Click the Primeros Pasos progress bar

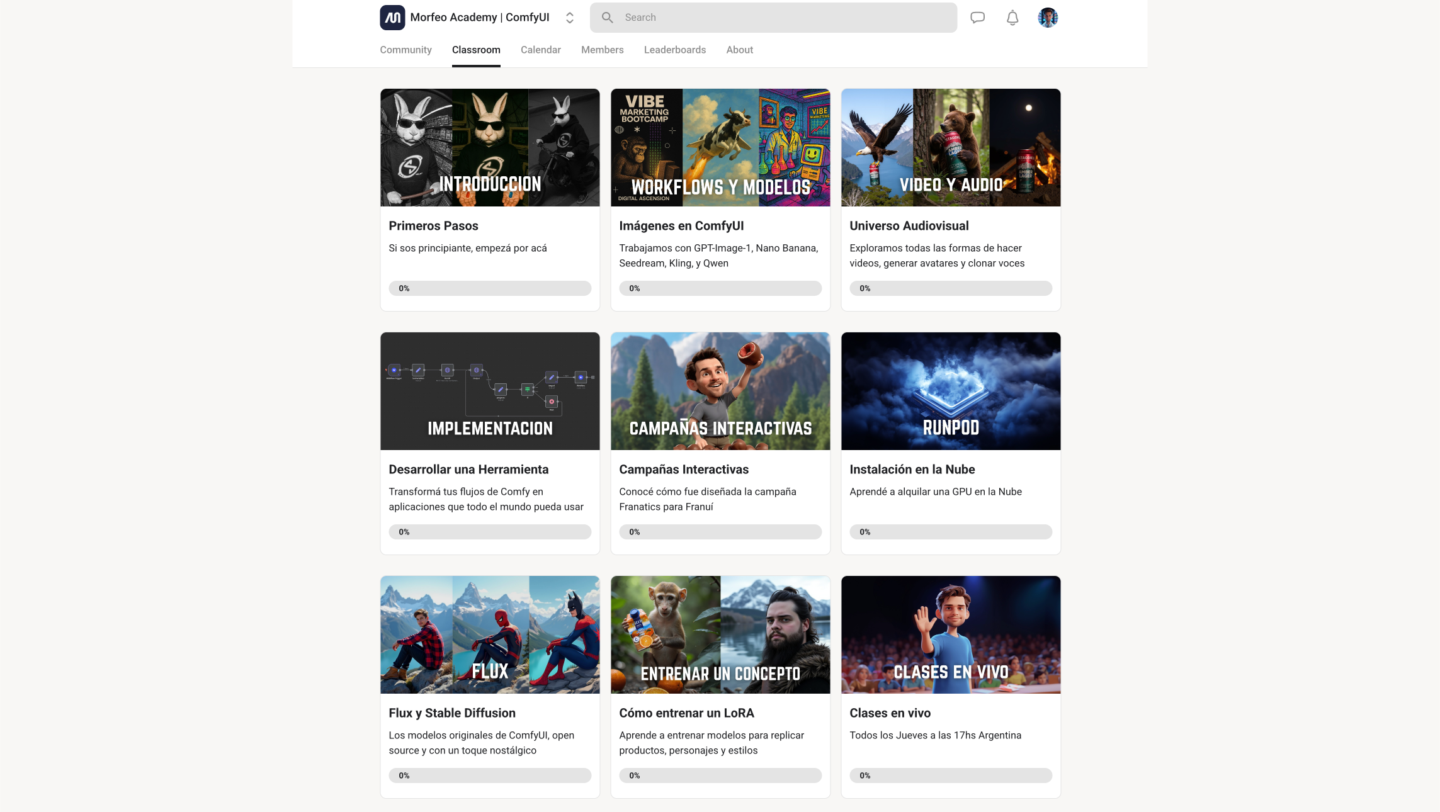pos(490,288)
